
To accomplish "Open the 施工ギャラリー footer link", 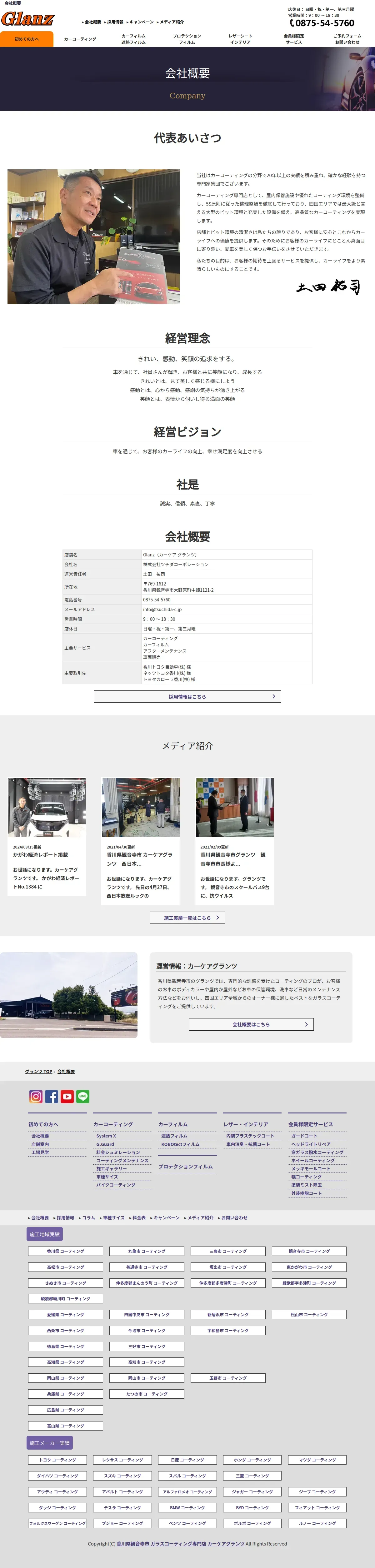I will (x=111, y=1169).
